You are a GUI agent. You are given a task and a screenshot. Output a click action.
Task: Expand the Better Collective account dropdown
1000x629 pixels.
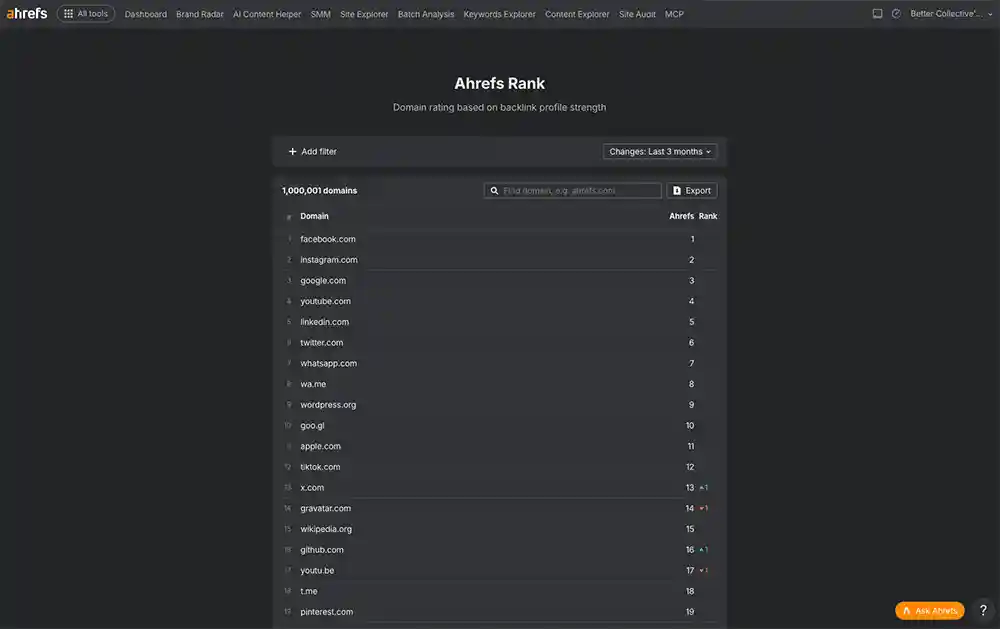click(951, 13)
